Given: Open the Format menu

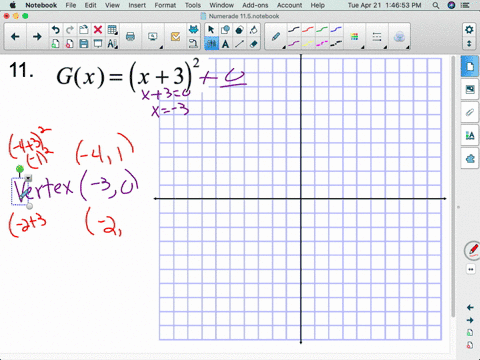Looking at the screenshot, I should click(x=165, y=5).
